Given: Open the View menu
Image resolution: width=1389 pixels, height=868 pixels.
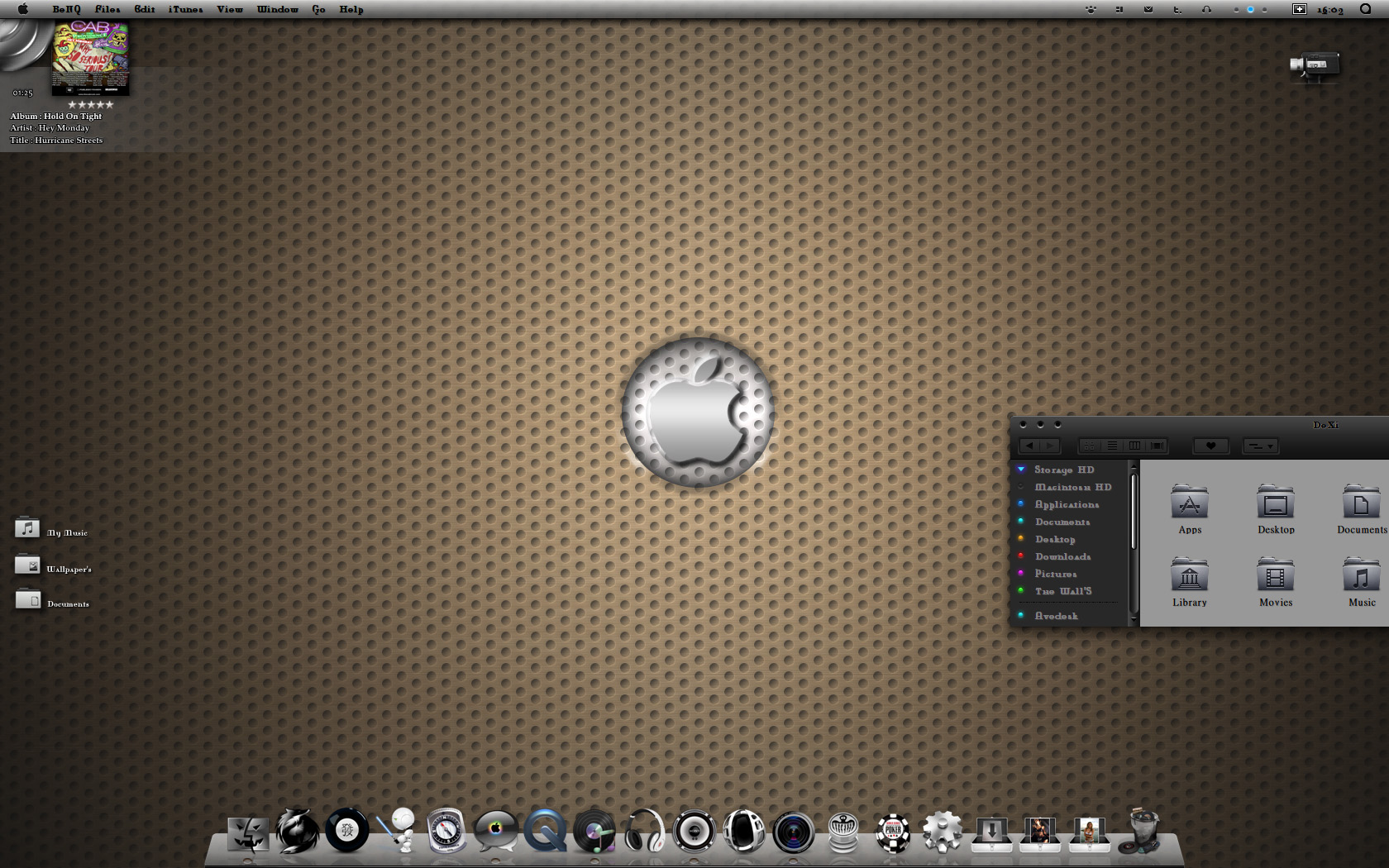Looking at the screenshot, I should pyautogui.click(x=230, y=9).
